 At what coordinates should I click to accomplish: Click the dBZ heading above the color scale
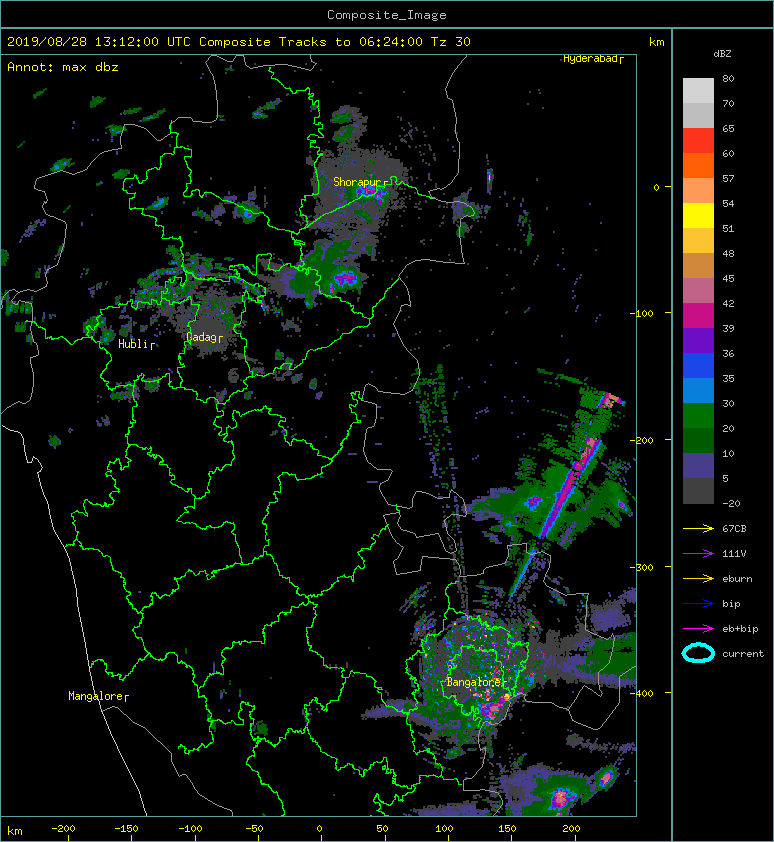click(722, 54)
